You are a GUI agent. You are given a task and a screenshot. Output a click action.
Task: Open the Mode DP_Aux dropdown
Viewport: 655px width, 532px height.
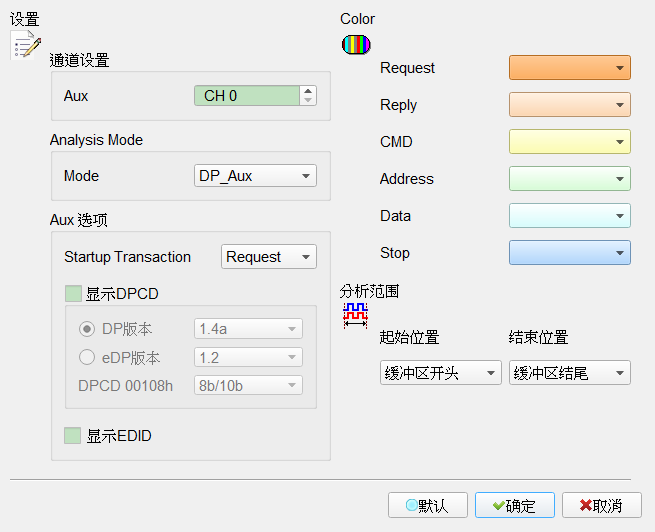coord(255,176)
